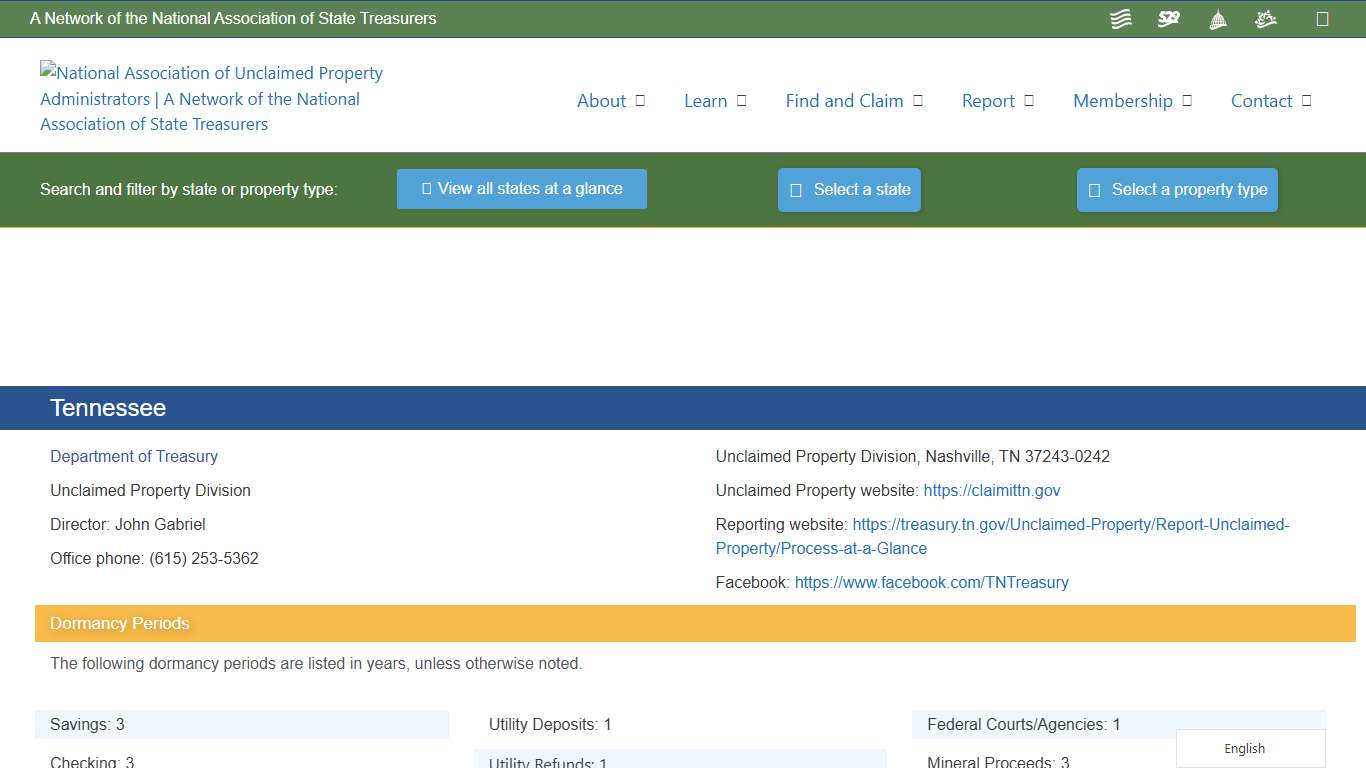Visit the claimittn.gov unclaimed property website
Screen dimensions: 1366x768
tap(992, 490)
